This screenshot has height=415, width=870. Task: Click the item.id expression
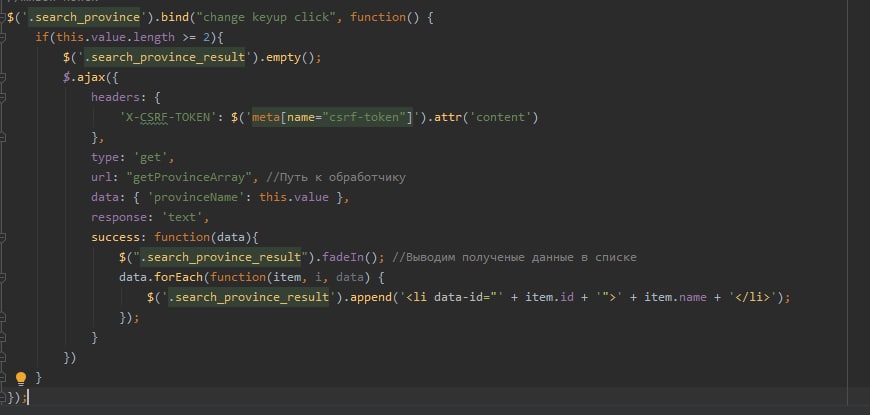click(x=549, y=297)
